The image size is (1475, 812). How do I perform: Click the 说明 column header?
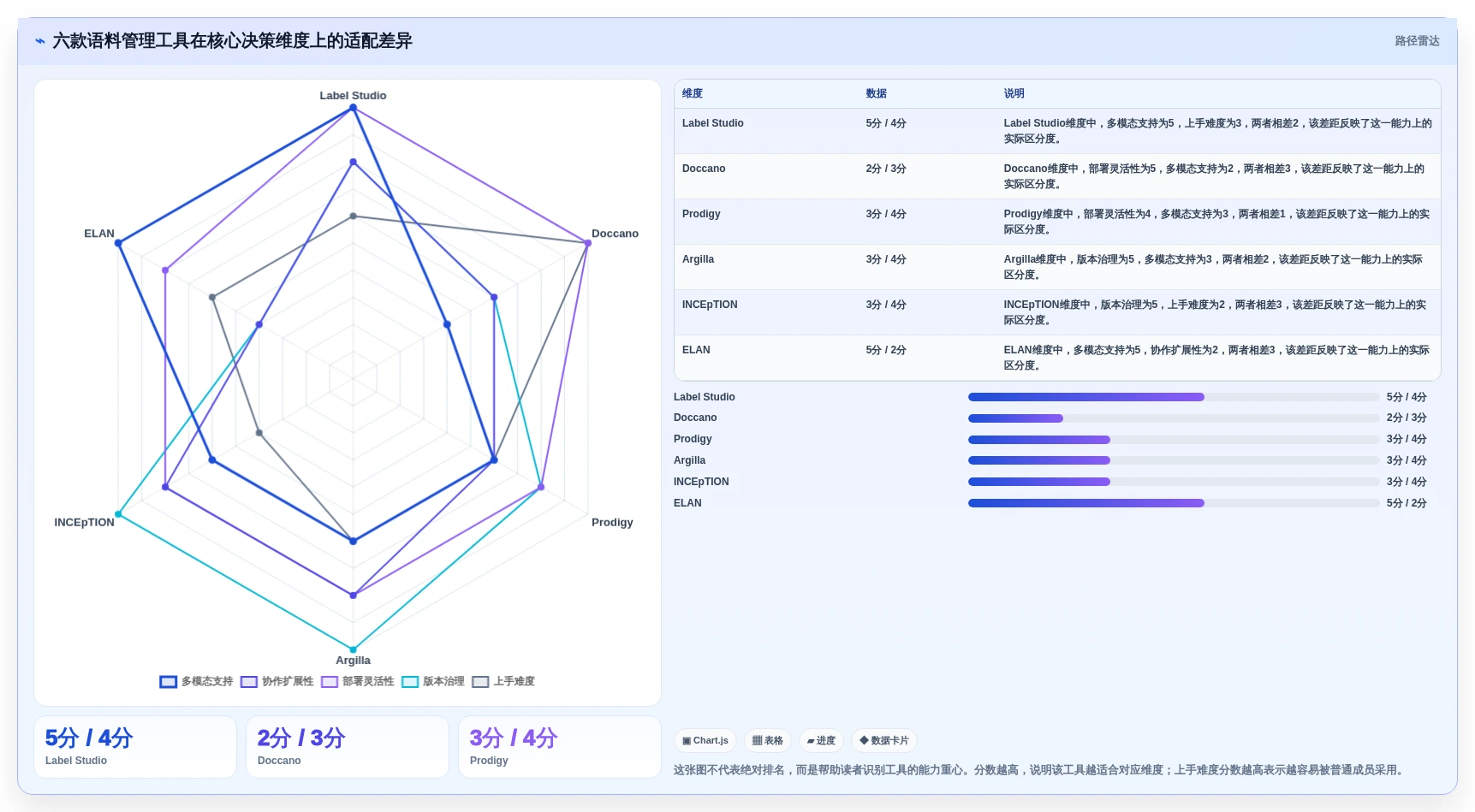tap(1014, 94)
